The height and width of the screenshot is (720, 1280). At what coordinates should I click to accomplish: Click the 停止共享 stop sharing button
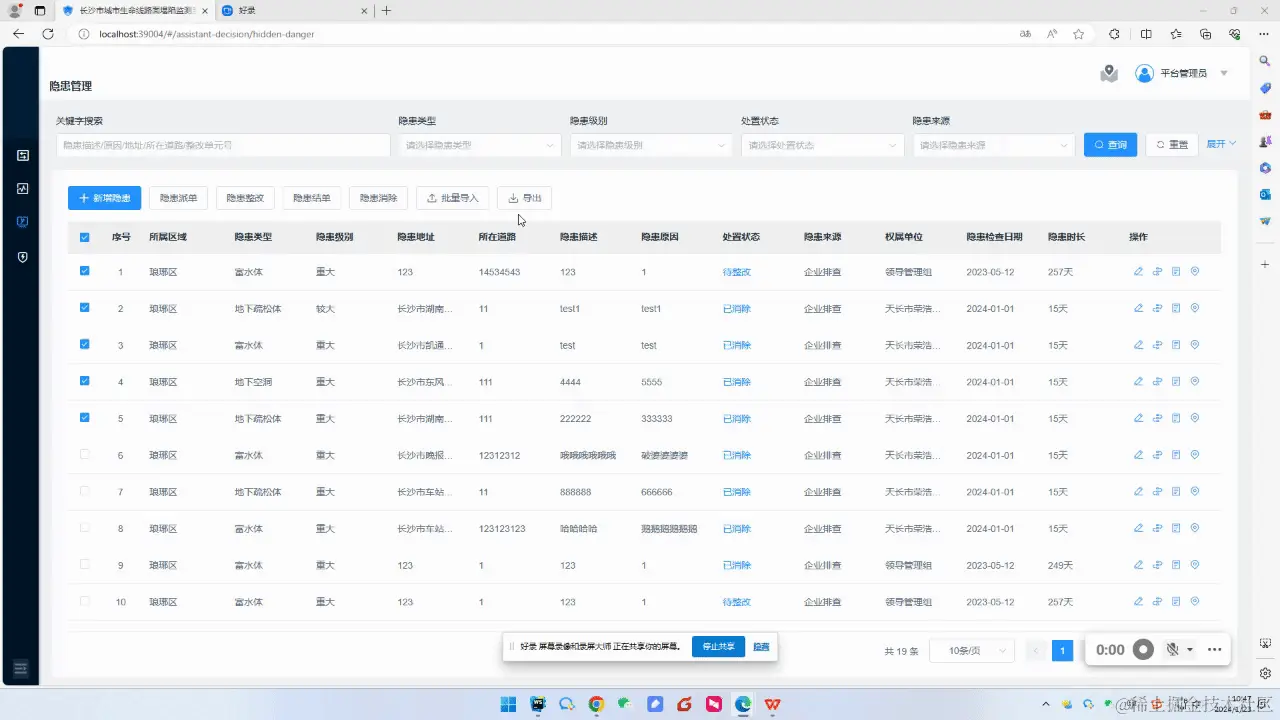coord(718,647)
